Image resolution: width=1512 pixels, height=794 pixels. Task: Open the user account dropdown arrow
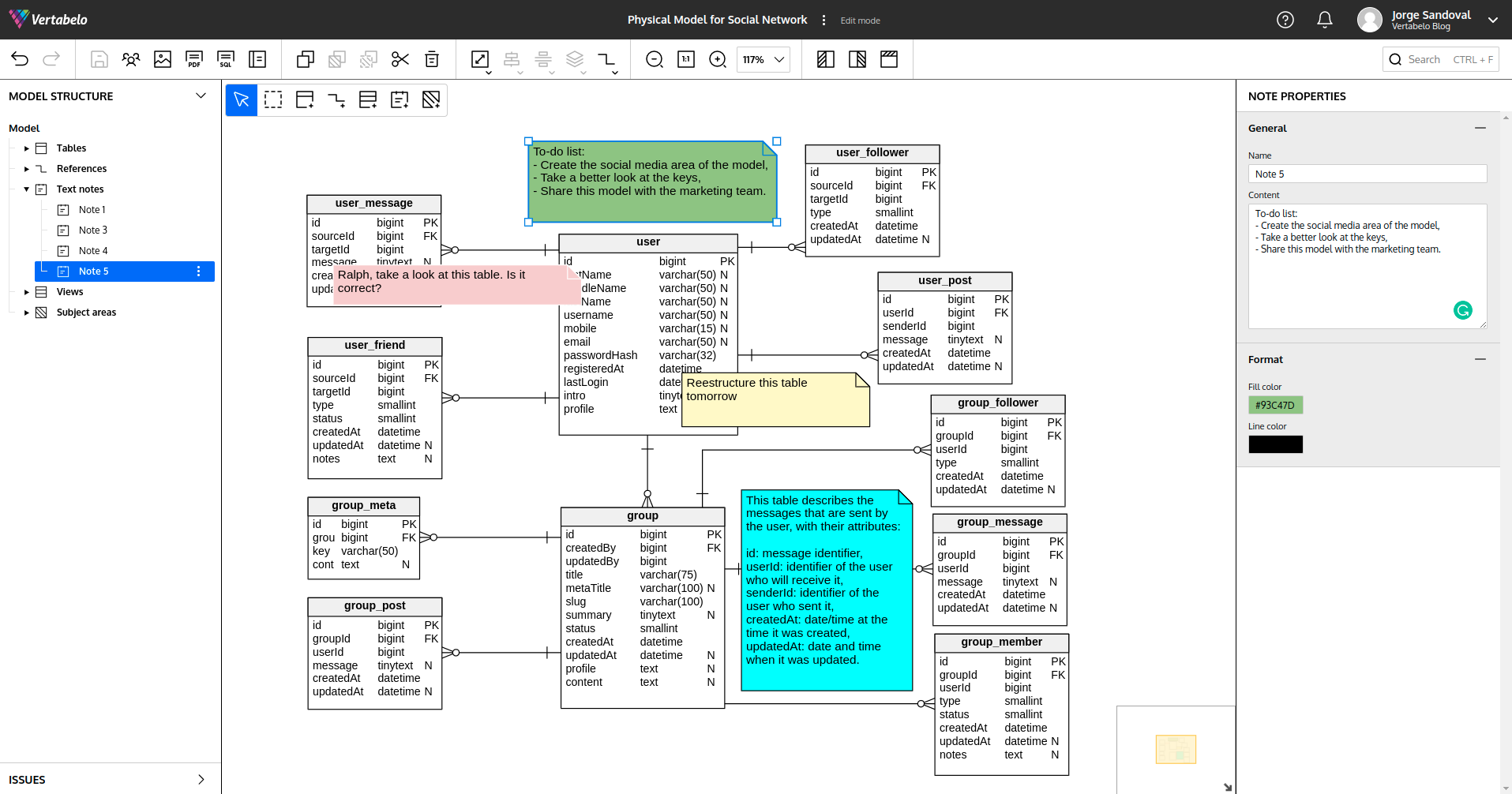(x=1493, y=20)
